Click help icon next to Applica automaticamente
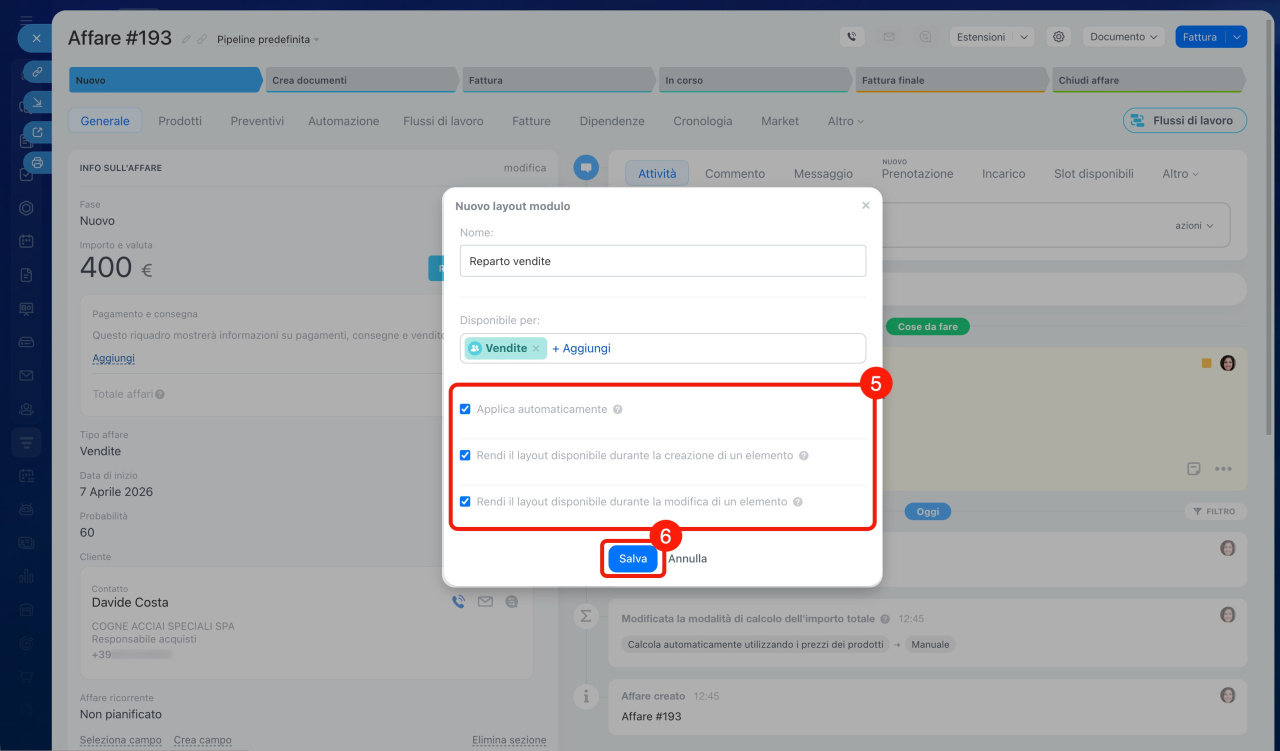Screen dimensions: 1280x751 click(x=618, y=410)
